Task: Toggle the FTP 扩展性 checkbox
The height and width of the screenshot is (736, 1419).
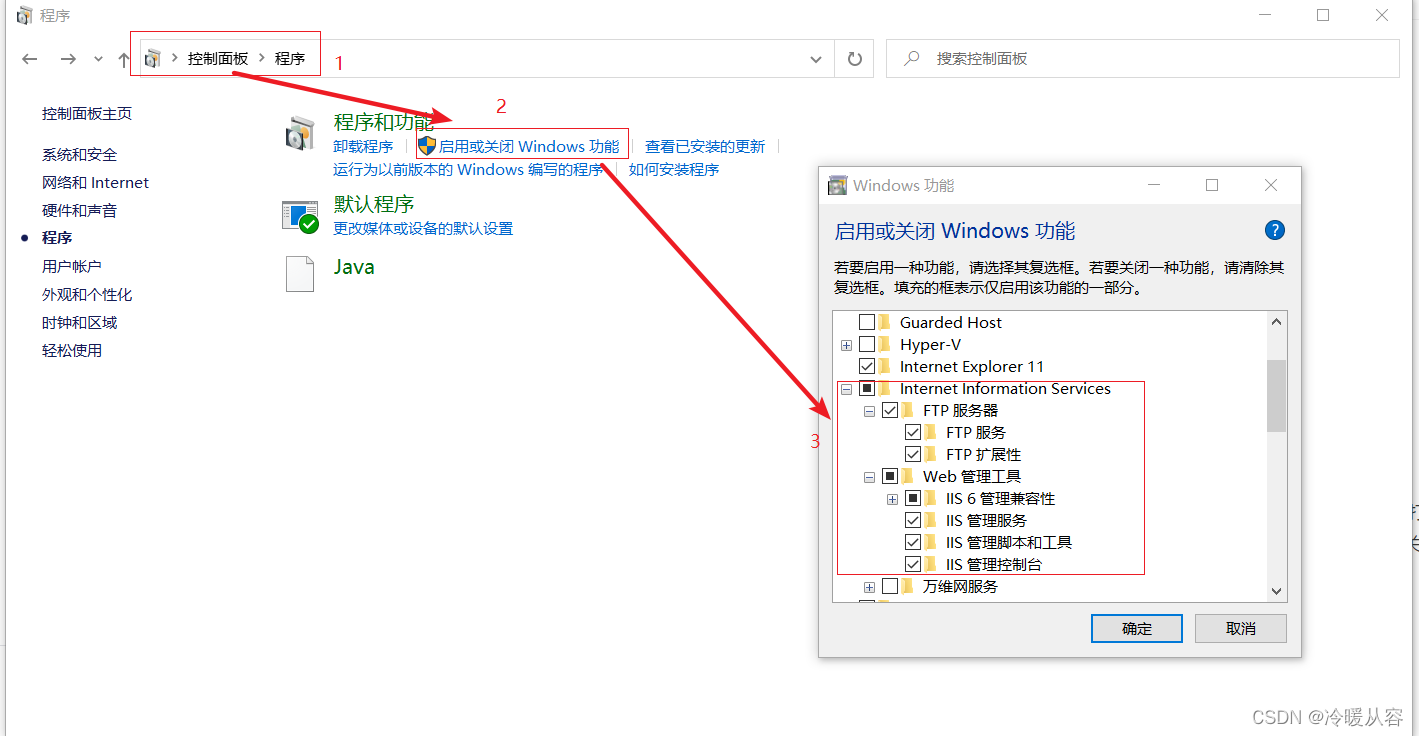Action: [x=913, y=455]
